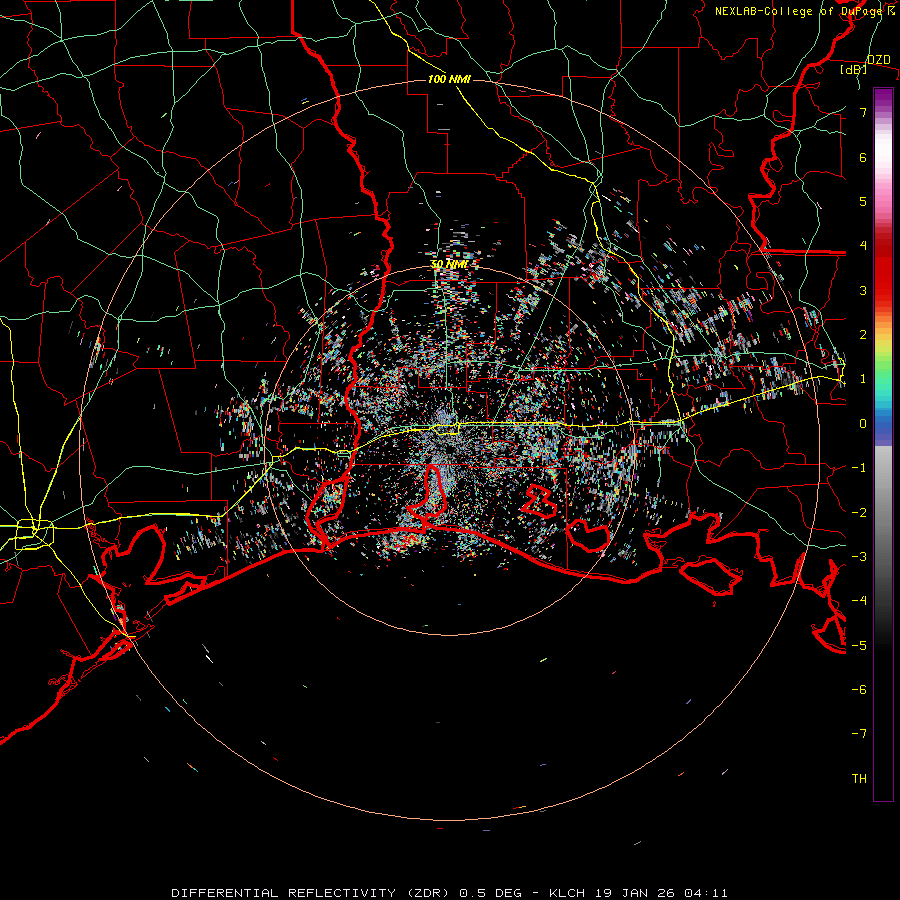Image resolution: width=900 pixels, height=900 pixels.
Task: Click the -4 value on the color scale
Action: coord(859,601)
